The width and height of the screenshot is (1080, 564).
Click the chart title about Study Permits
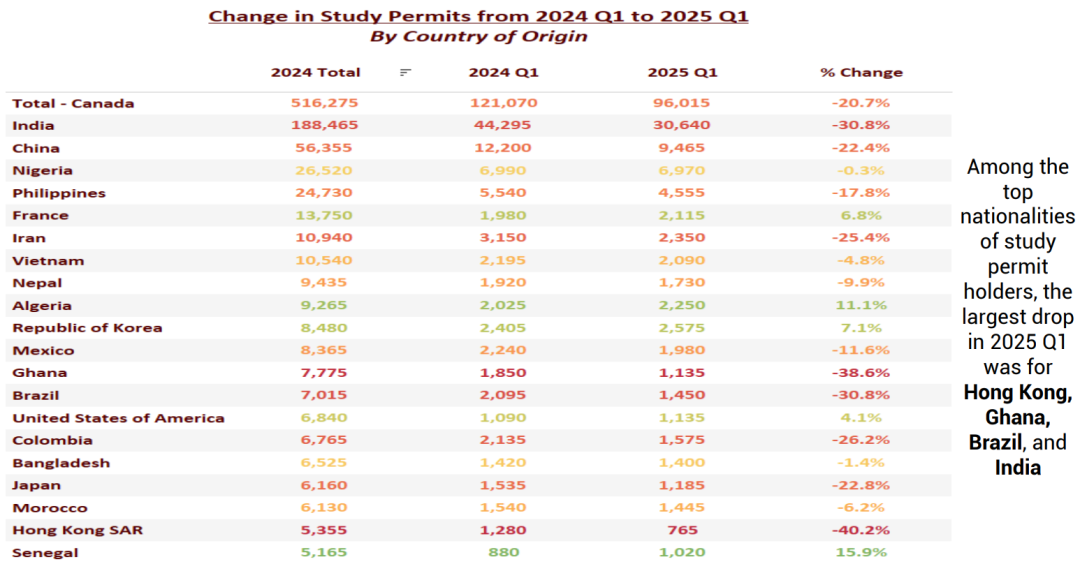pos(478,16)
